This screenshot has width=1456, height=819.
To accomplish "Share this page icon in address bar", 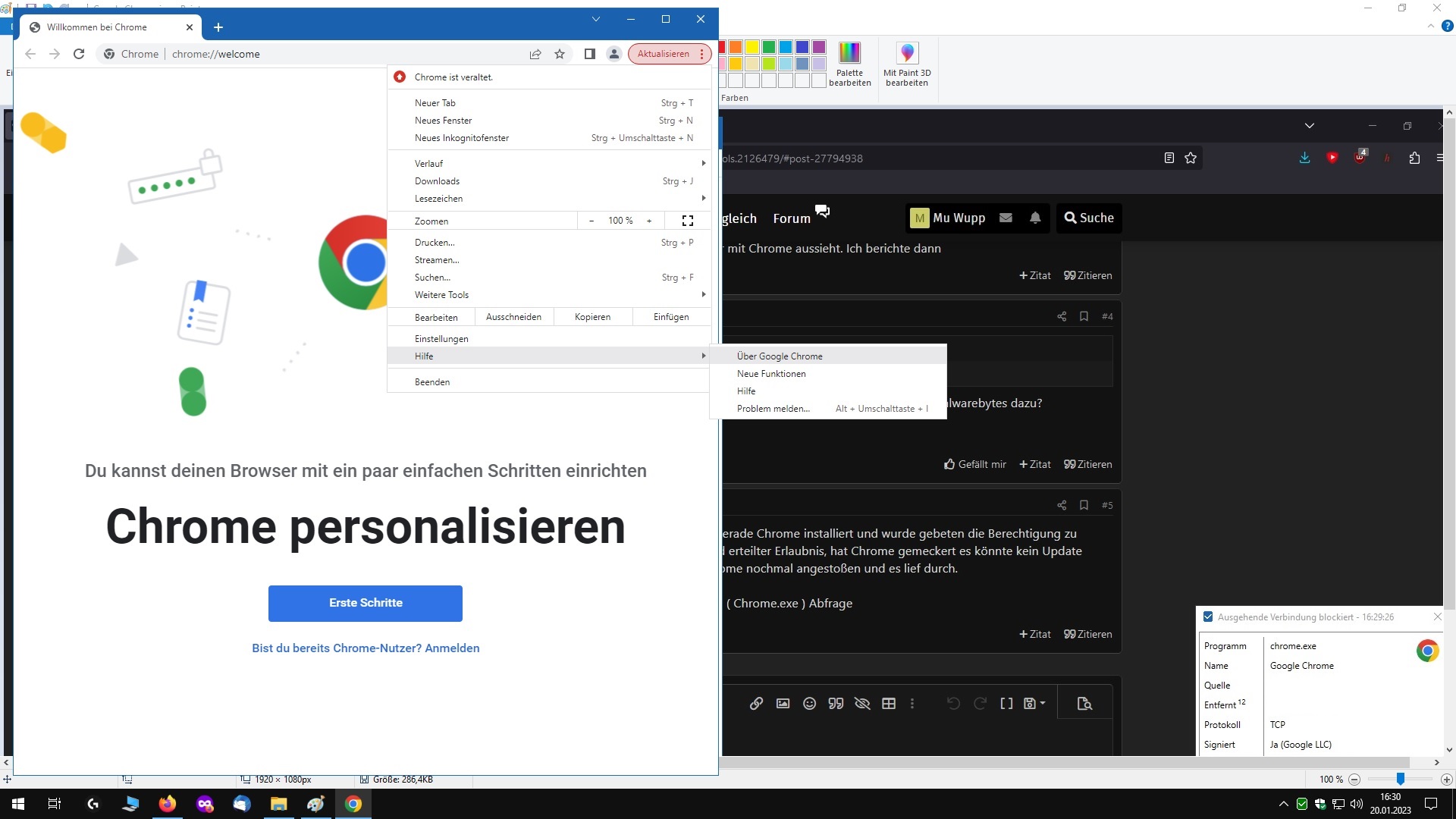I will tap(535, 54).
